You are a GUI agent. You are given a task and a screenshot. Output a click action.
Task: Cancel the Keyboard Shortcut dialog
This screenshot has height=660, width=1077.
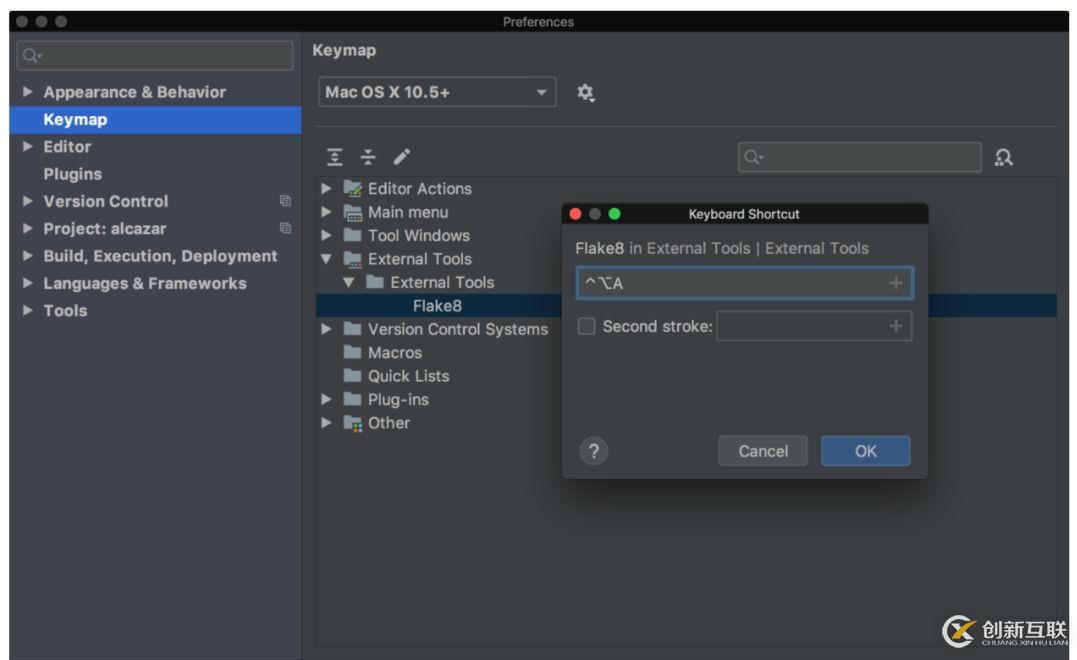(763, 451)
